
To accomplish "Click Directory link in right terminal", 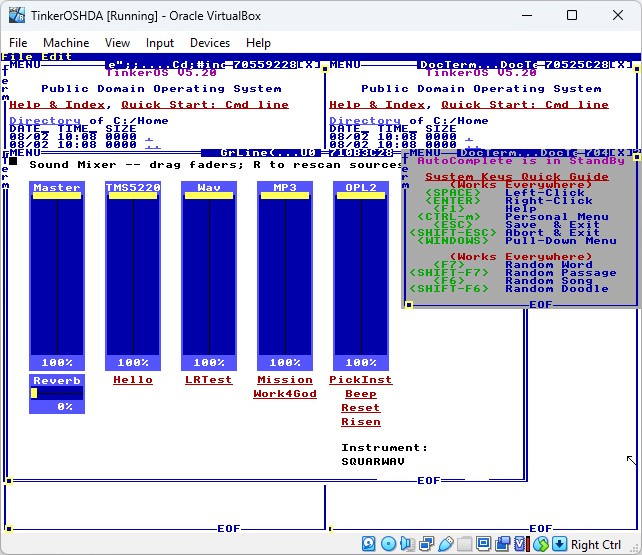I will click(x=365, y=121).
